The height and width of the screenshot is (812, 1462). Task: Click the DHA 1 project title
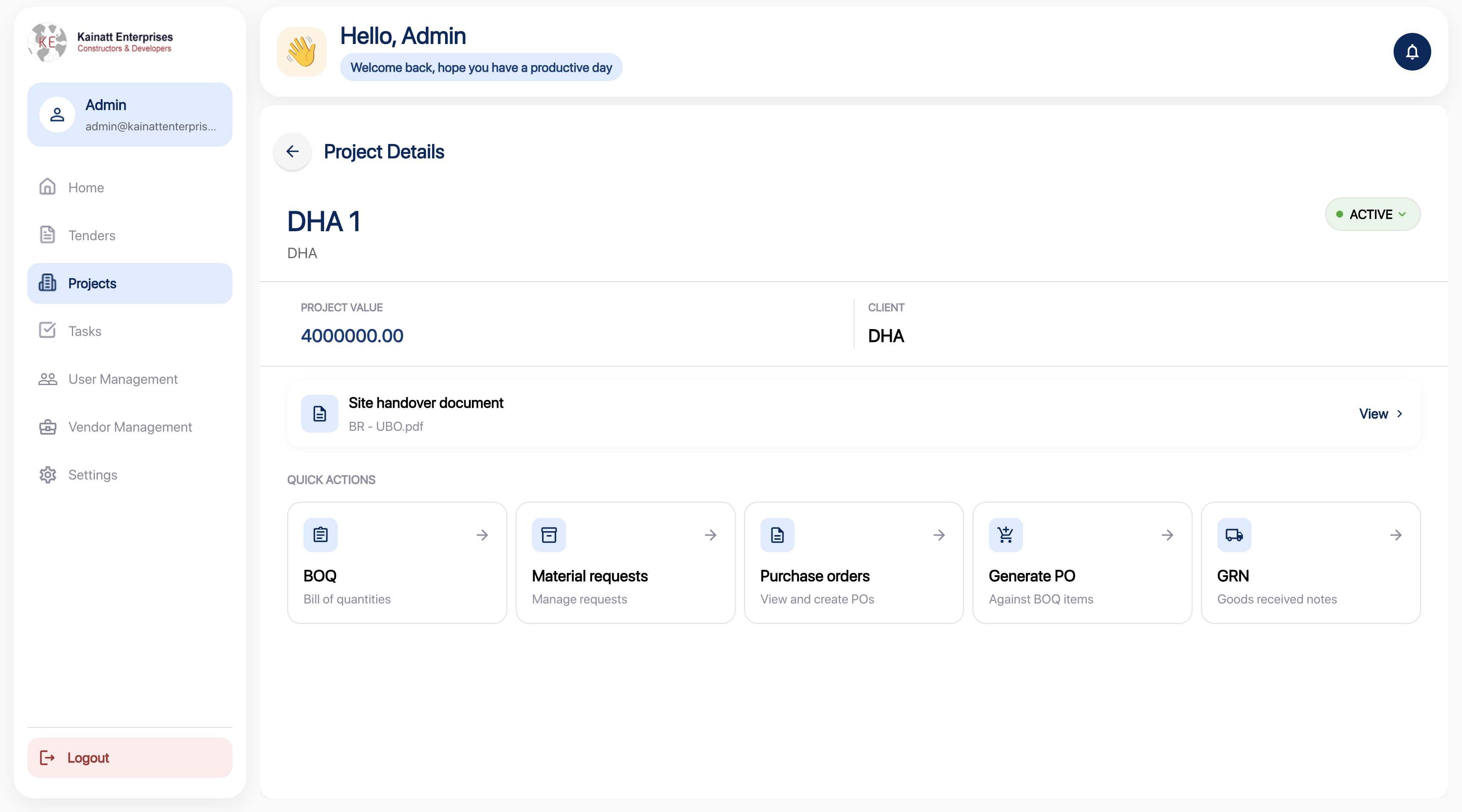click(324, 221)
